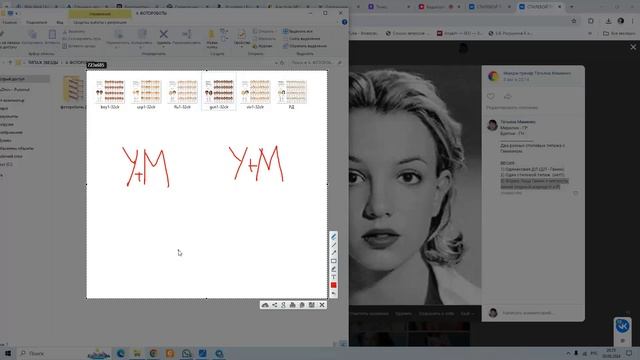Upload screenshot to cloud
This screenshot has width=640, height=360.
coord(265,305)
